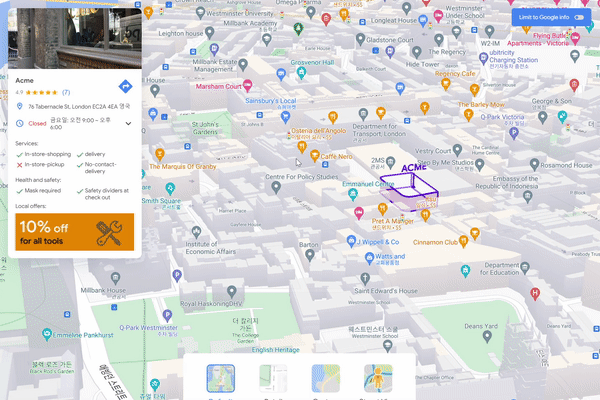Expand the opening hours chevron
The image size is (600, 400).
(128, 123)
